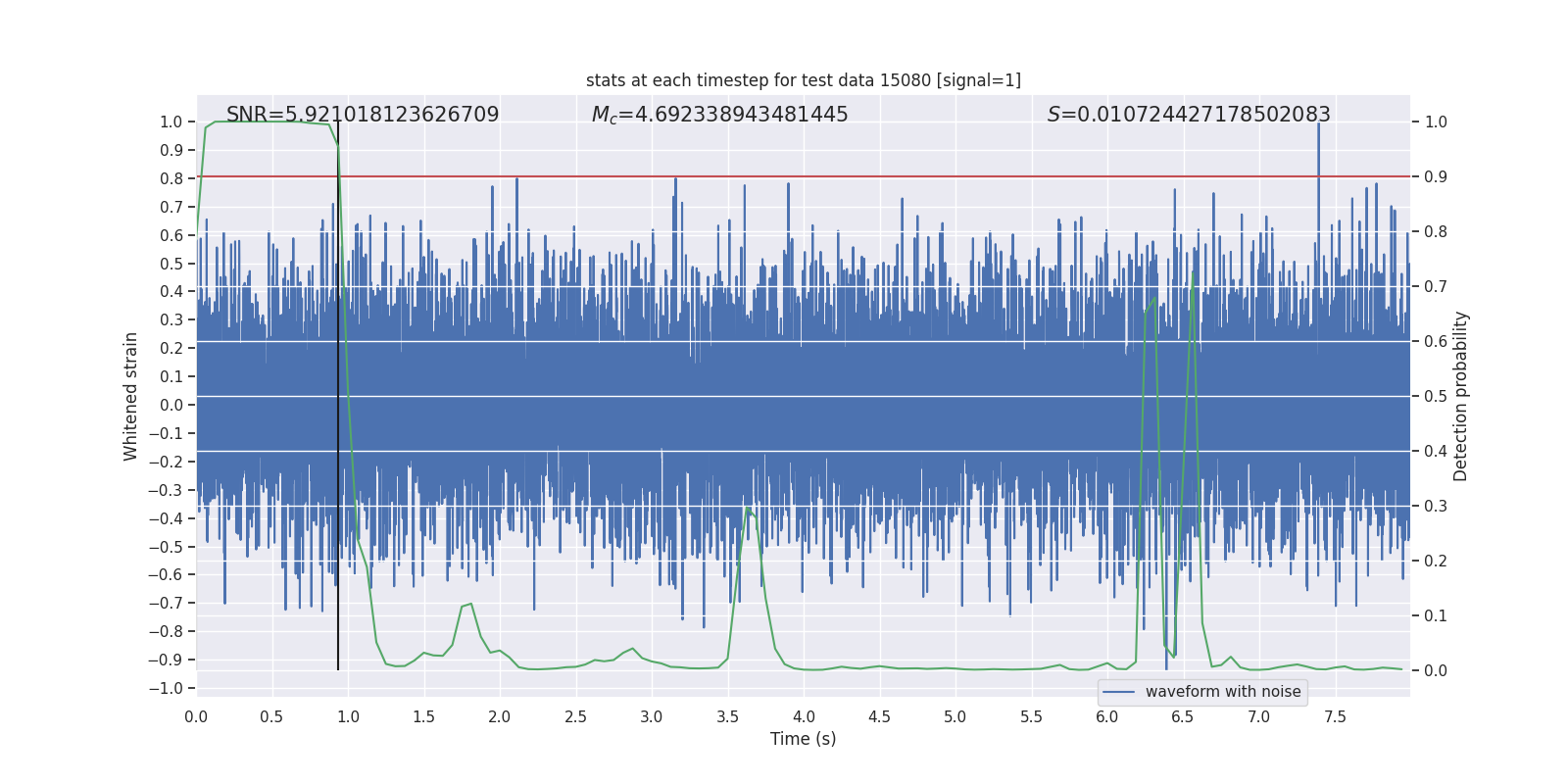Screen dimensions: 1568x784
Task: Click the 'Detection probability' right axis label
Action: click(x=1460, y=396)
